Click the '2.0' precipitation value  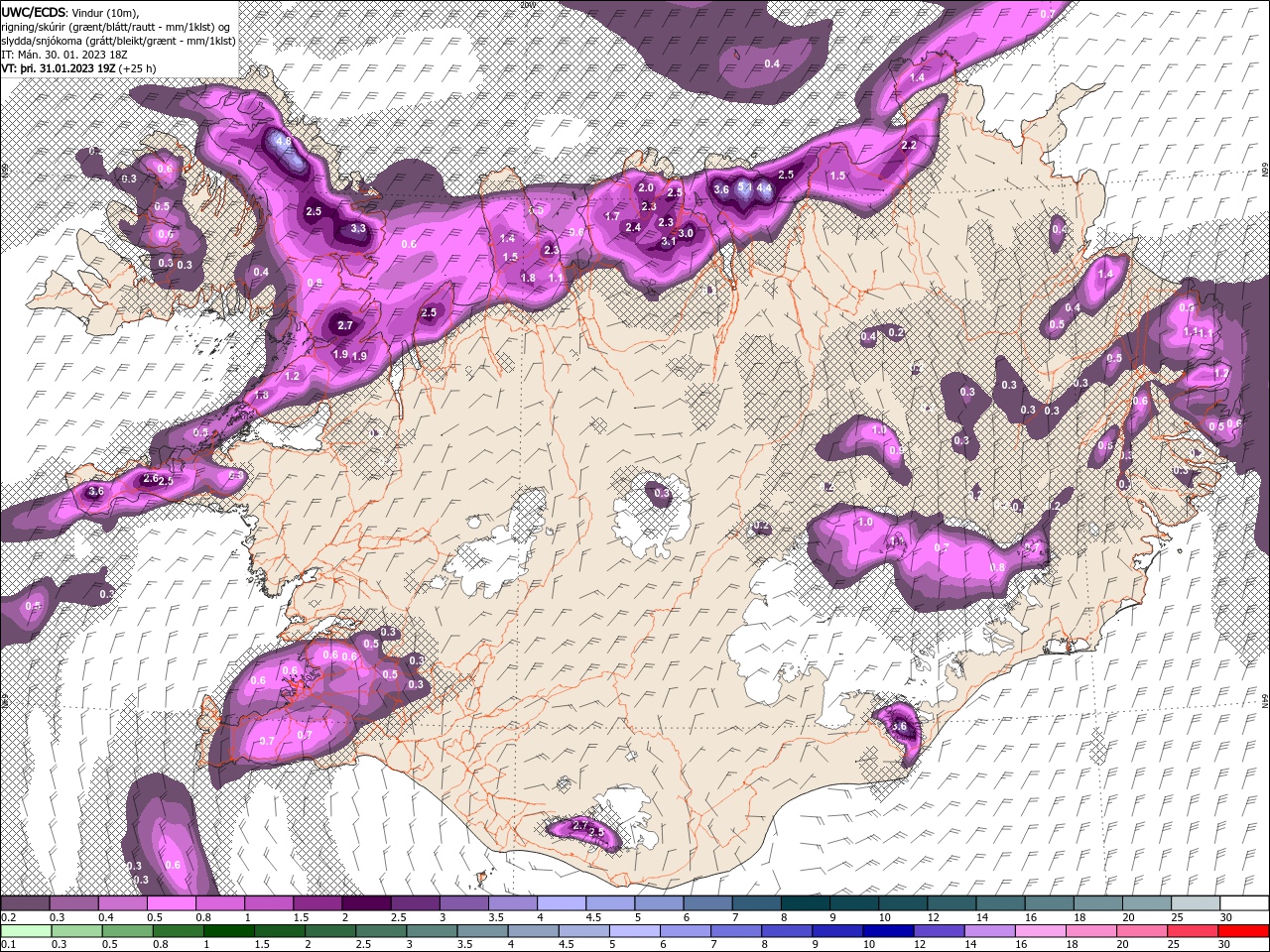[x=646, y=187]
